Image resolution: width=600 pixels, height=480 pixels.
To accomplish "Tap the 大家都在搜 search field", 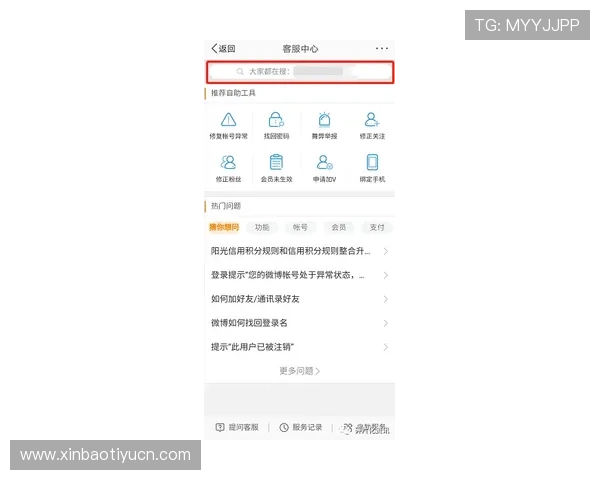I will [300, 72].
